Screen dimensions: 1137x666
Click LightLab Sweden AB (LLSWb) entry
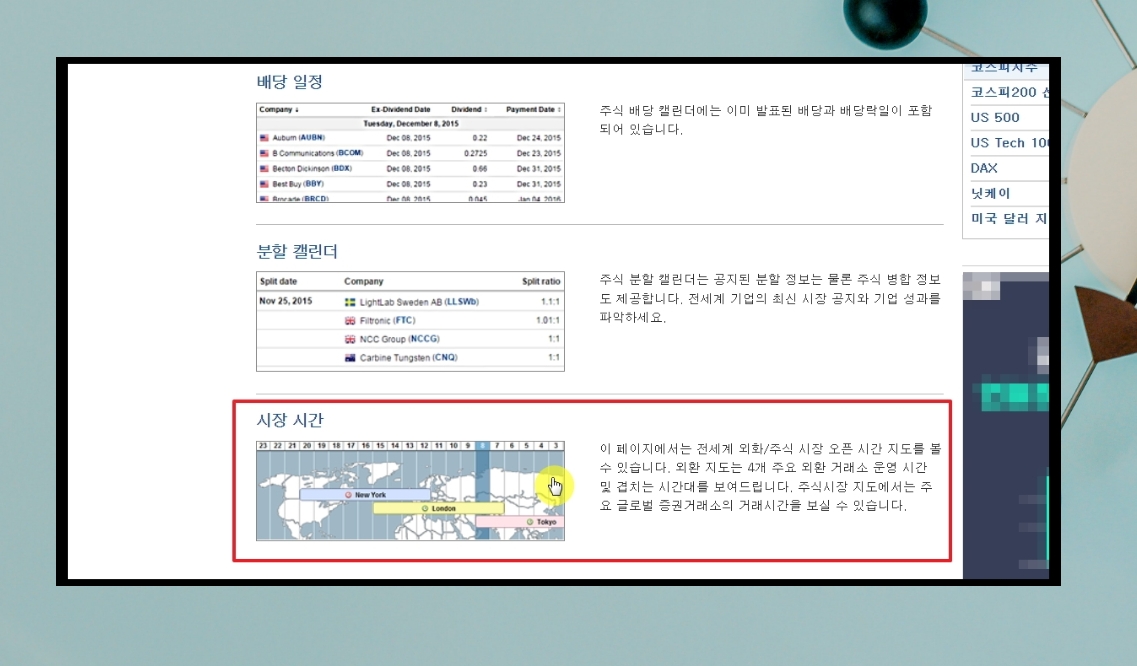[419, 302]
